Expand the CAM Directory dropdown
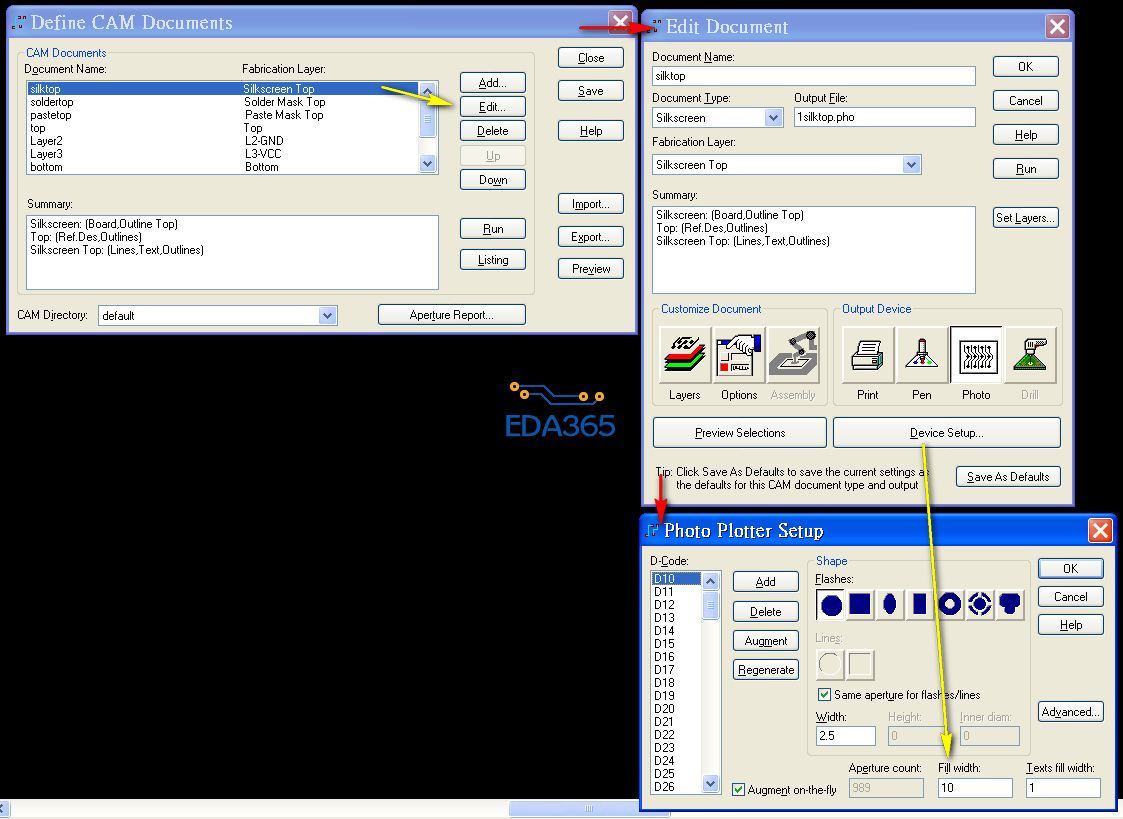1123x819 pixels. coord(327,316)
